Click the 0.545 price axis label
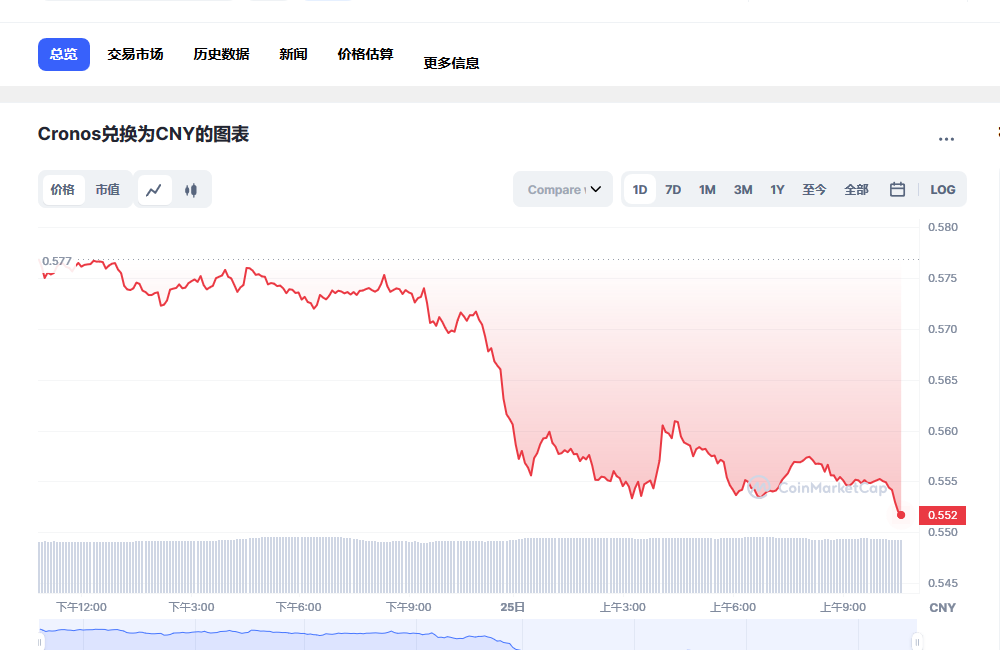The height and width of the screenshot is (650, 1000). click(x=943, y=583)
